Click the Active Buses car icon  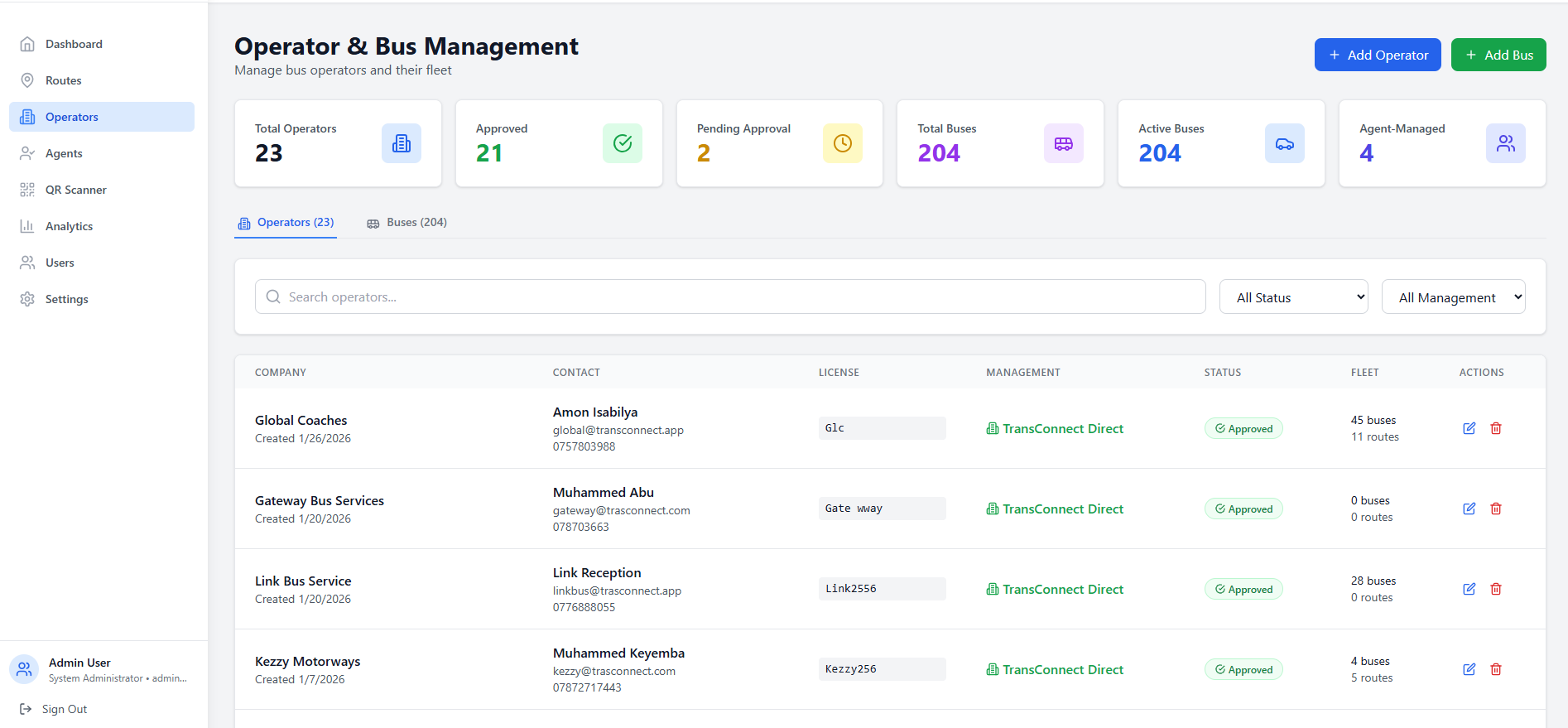[x=1285, y=143]
